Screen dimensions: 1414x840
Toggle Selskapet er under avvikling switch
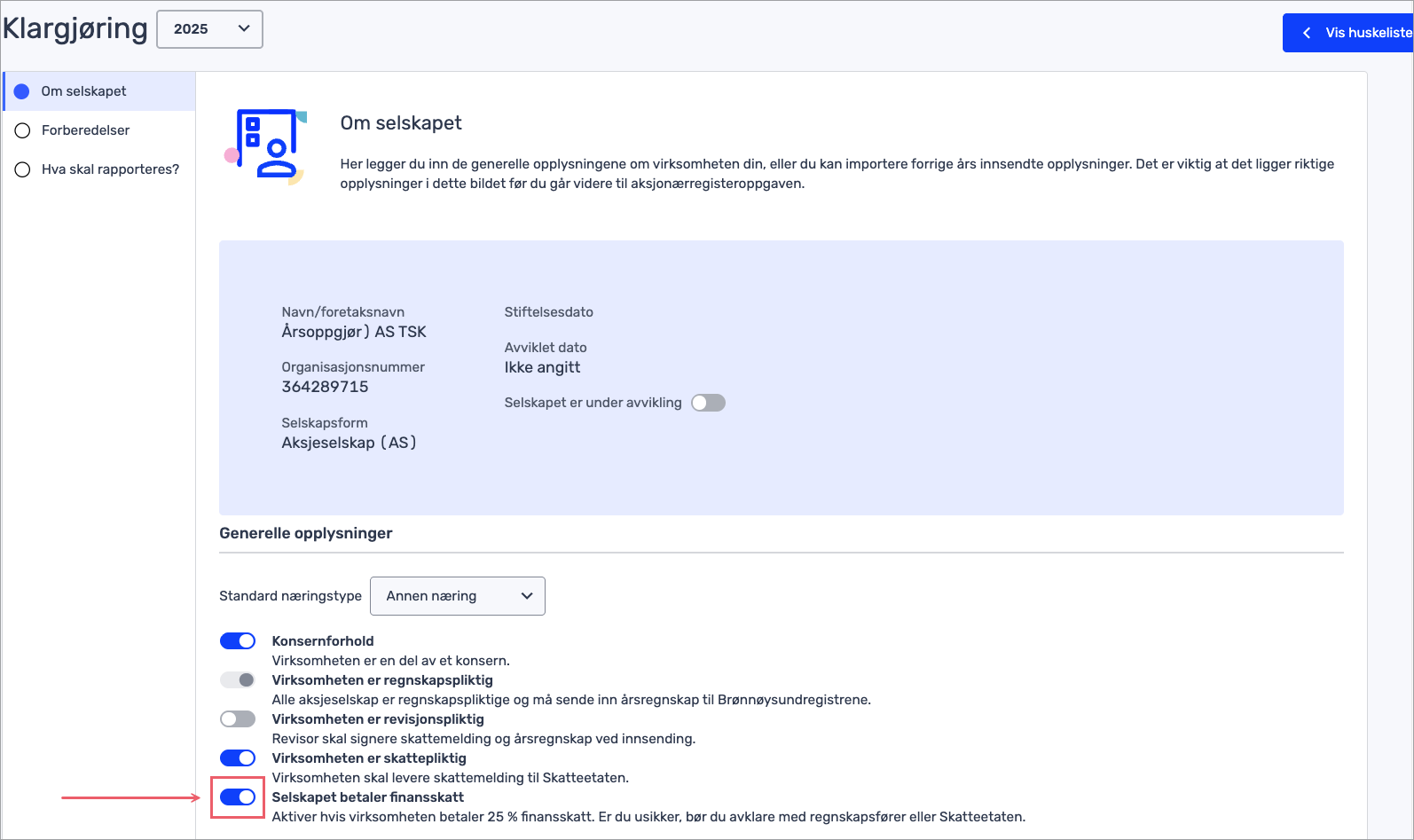coord(708,403)
